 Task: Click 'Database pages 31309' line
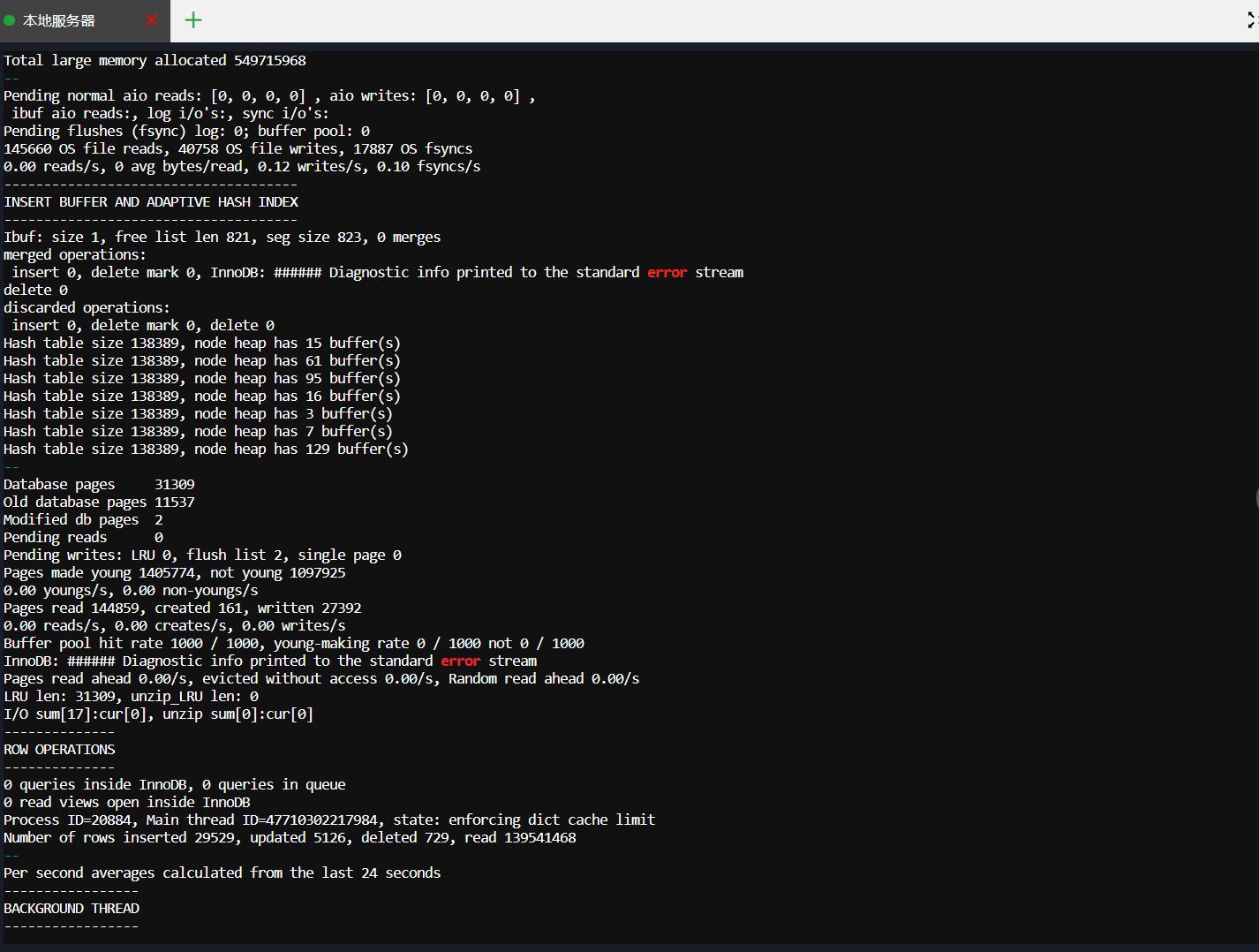click(99, 484)
